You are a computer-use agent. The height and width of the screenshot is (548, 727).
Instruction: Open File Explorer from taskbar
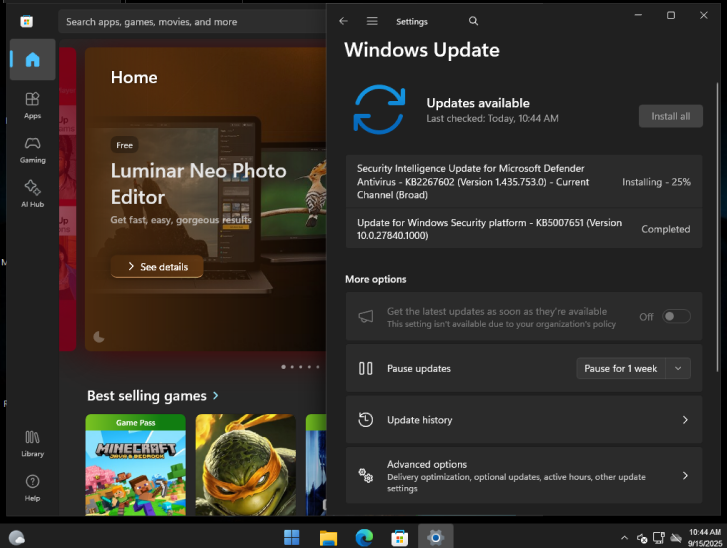click(328, 537)
